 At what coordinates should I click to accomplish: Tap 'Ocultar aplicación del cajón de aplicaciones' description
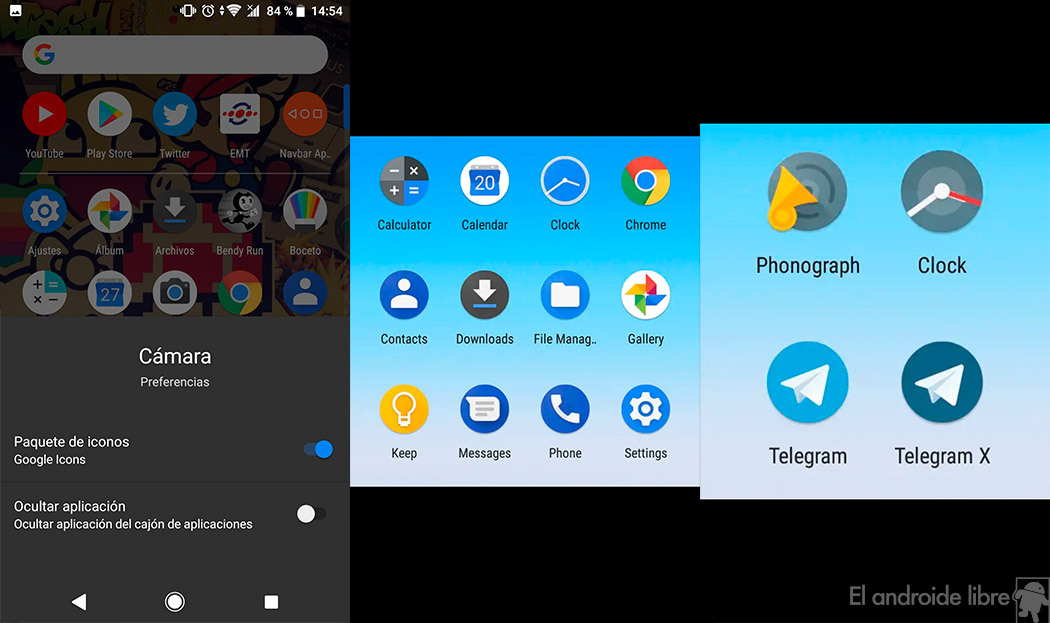click(133, 524)
